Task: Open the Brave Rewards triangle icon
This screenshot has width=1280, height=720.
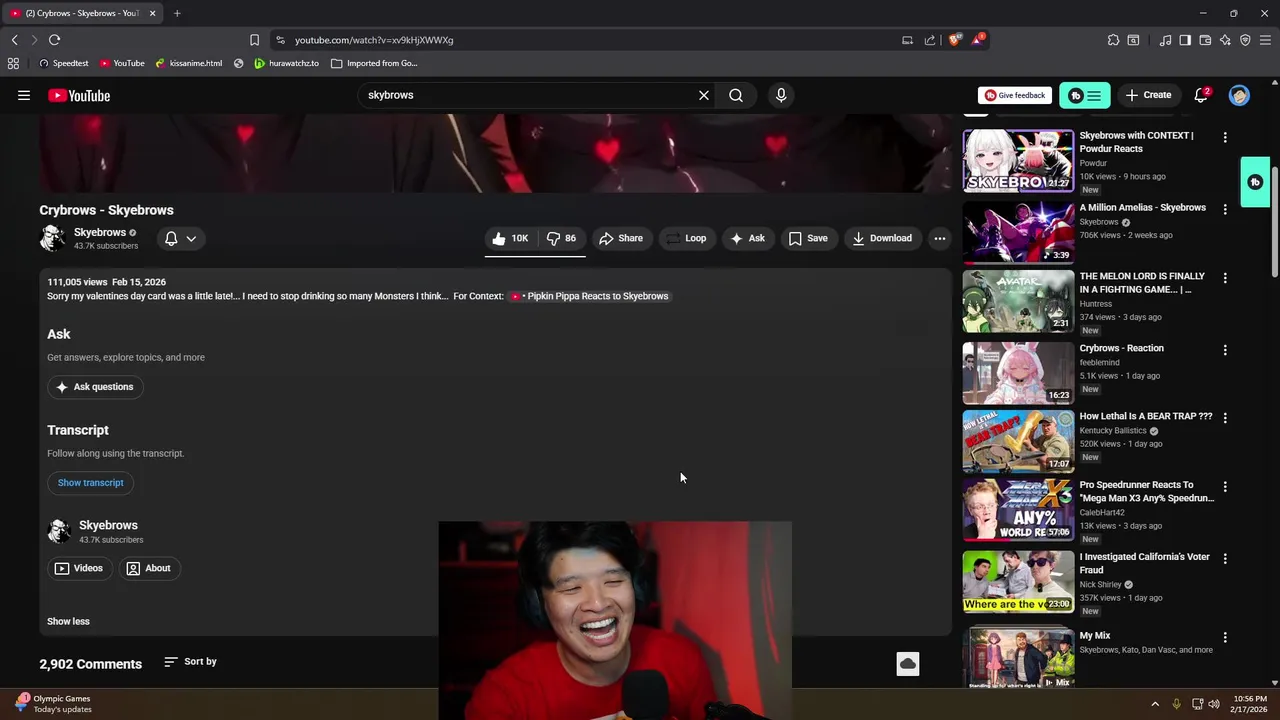Action: [x=978, y=40]
